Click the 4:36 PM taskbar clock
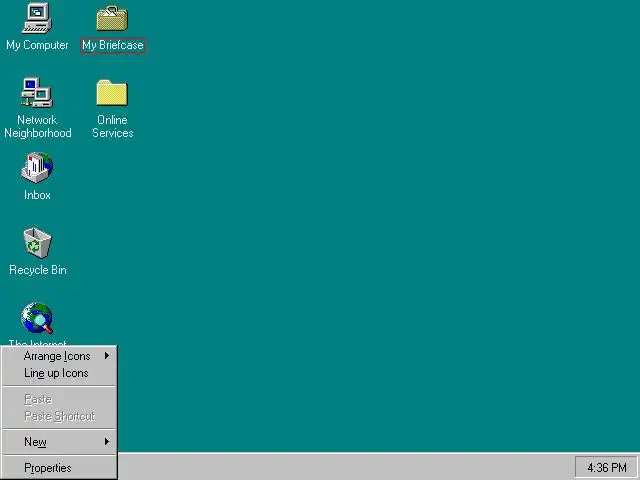This screenshot has height=480, width=640. click(607, 467)
